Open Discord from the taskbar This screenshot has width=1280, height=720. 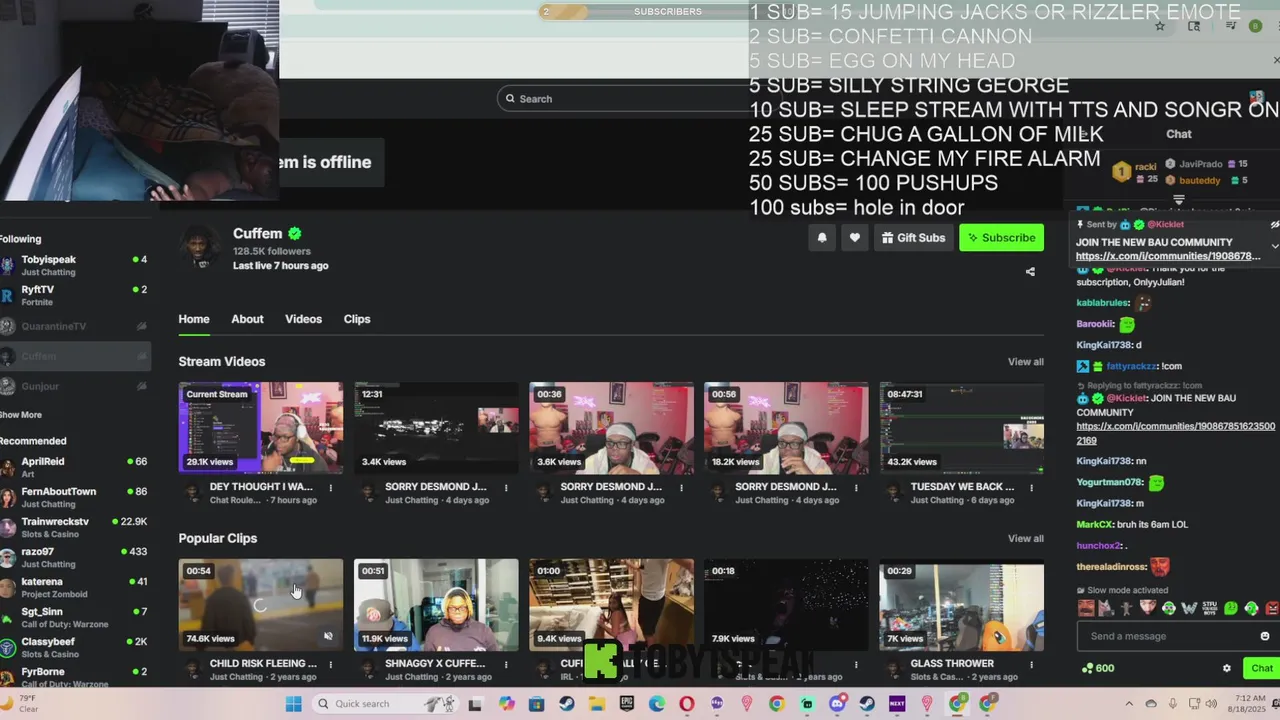(x=837, y=704)
